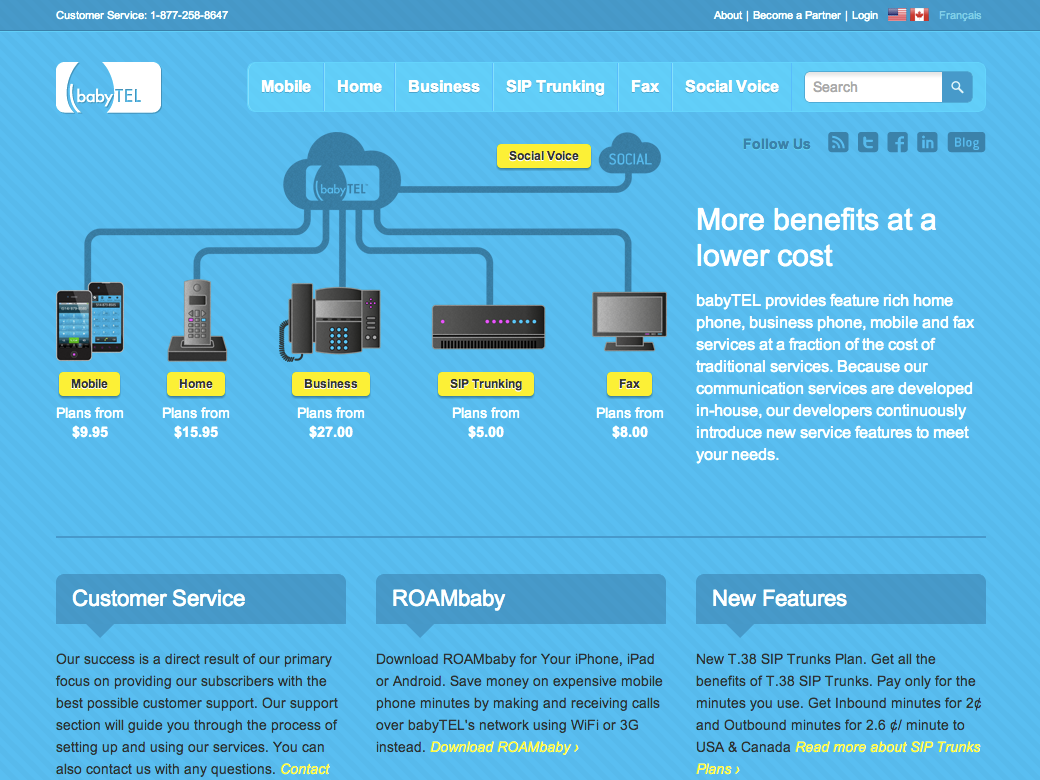
Task: Click the babyTEL logo in the header
Action: (x=109, y=88)
